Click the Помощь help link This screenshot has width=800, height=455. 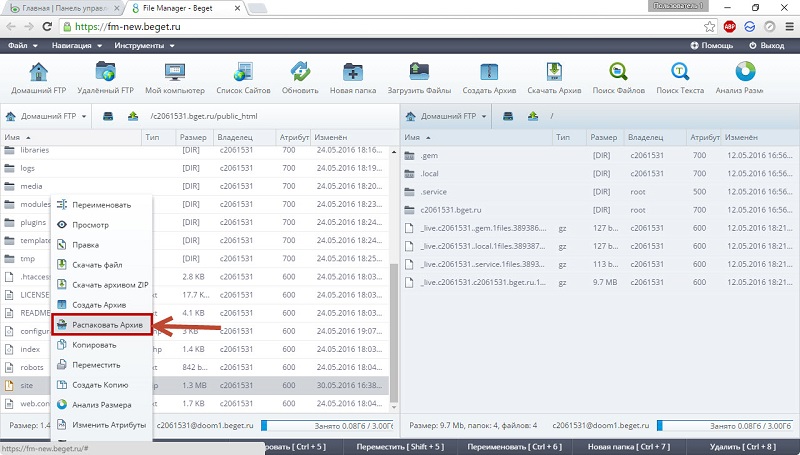(x=712, y=45)
